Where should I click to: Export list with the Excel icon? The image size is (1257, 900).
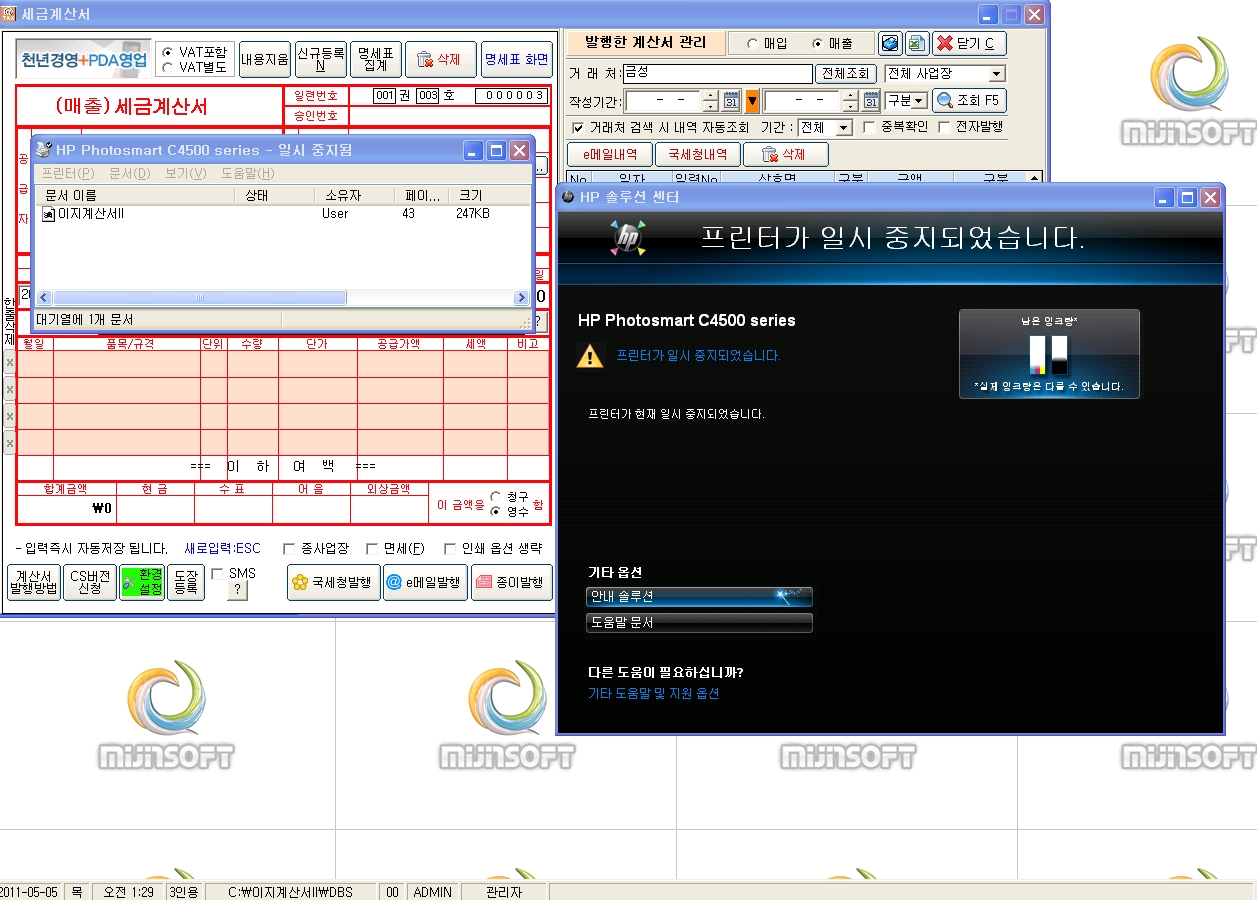(x=917, y=44)
